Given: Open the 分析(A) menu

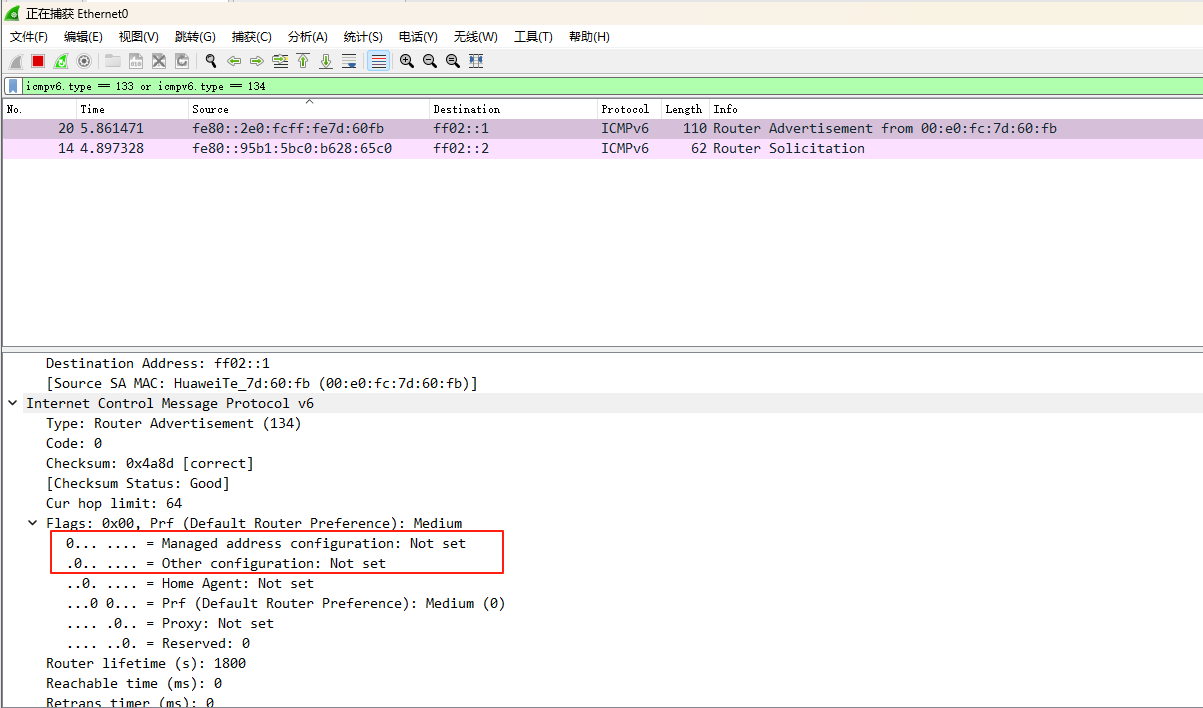Looking at the screenshot, I should pyautogui.click(x=307, y=37).
